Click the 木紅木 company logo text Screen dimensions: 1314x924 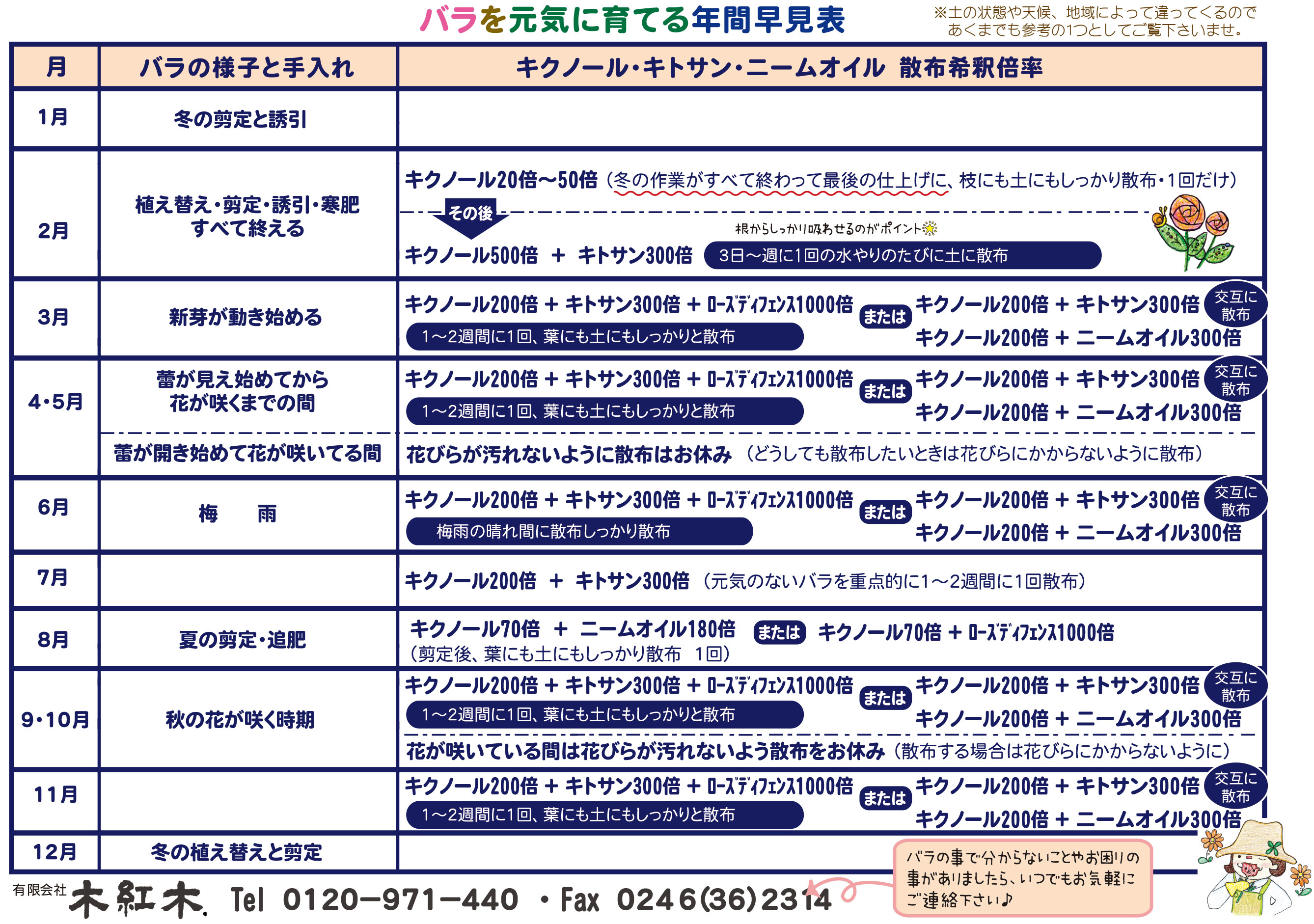(x=137, y=899)
